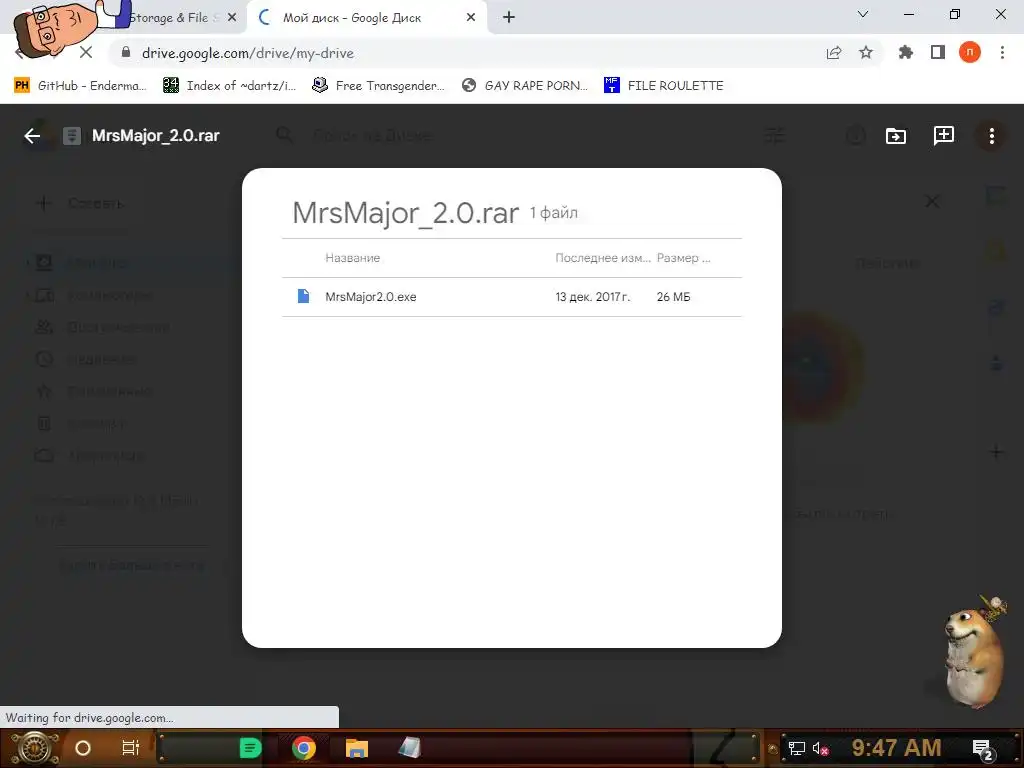This screenshot has width=1024, height=768.
Task: Toggle the Chrome side panel
Action: [x=938, y=53]
